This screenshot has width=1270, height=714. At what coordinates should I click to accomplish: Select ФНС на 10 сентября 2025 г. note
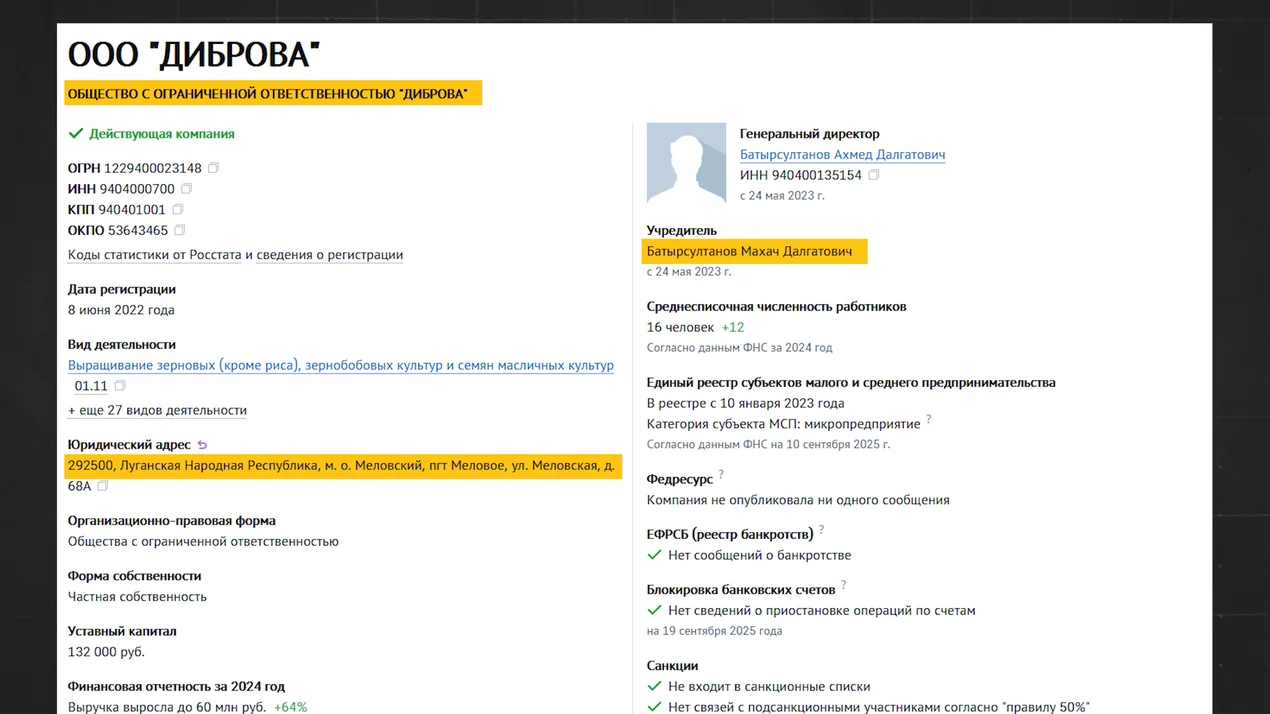[x=768, y=444]
